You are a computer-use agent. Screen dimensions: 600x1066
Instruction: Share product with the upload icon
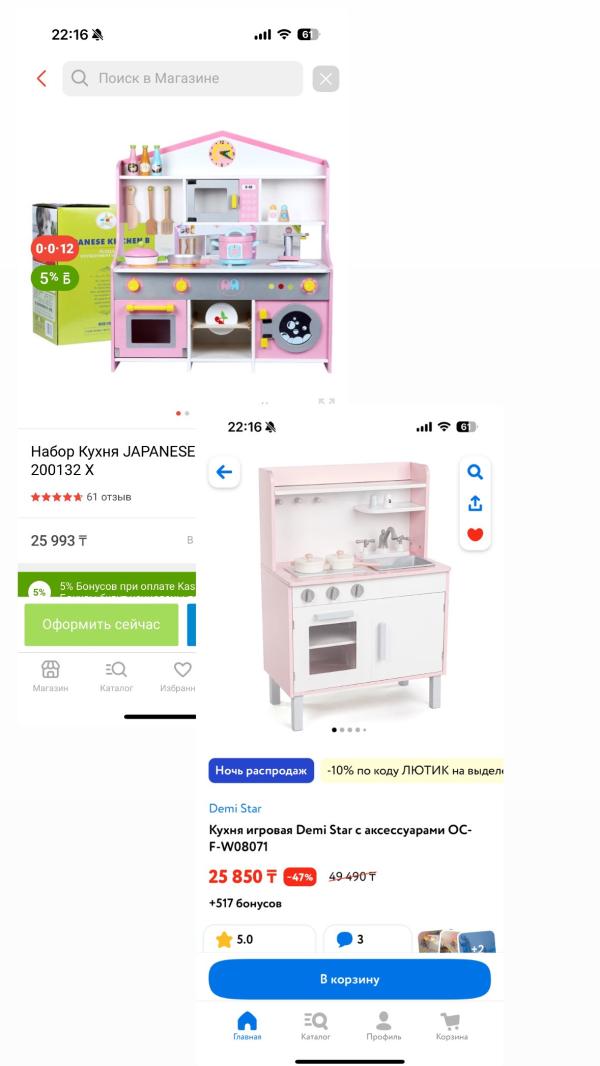coord(475,503)
